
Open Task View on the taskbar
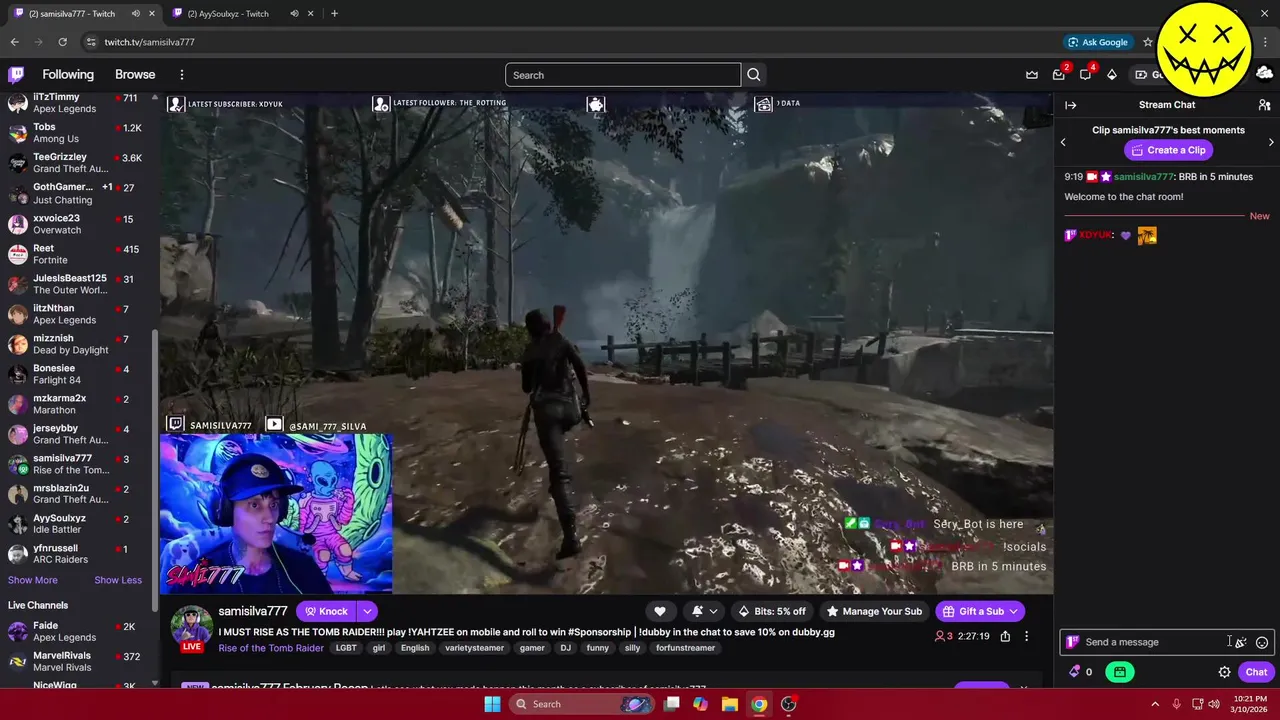(x=671, y=704)
